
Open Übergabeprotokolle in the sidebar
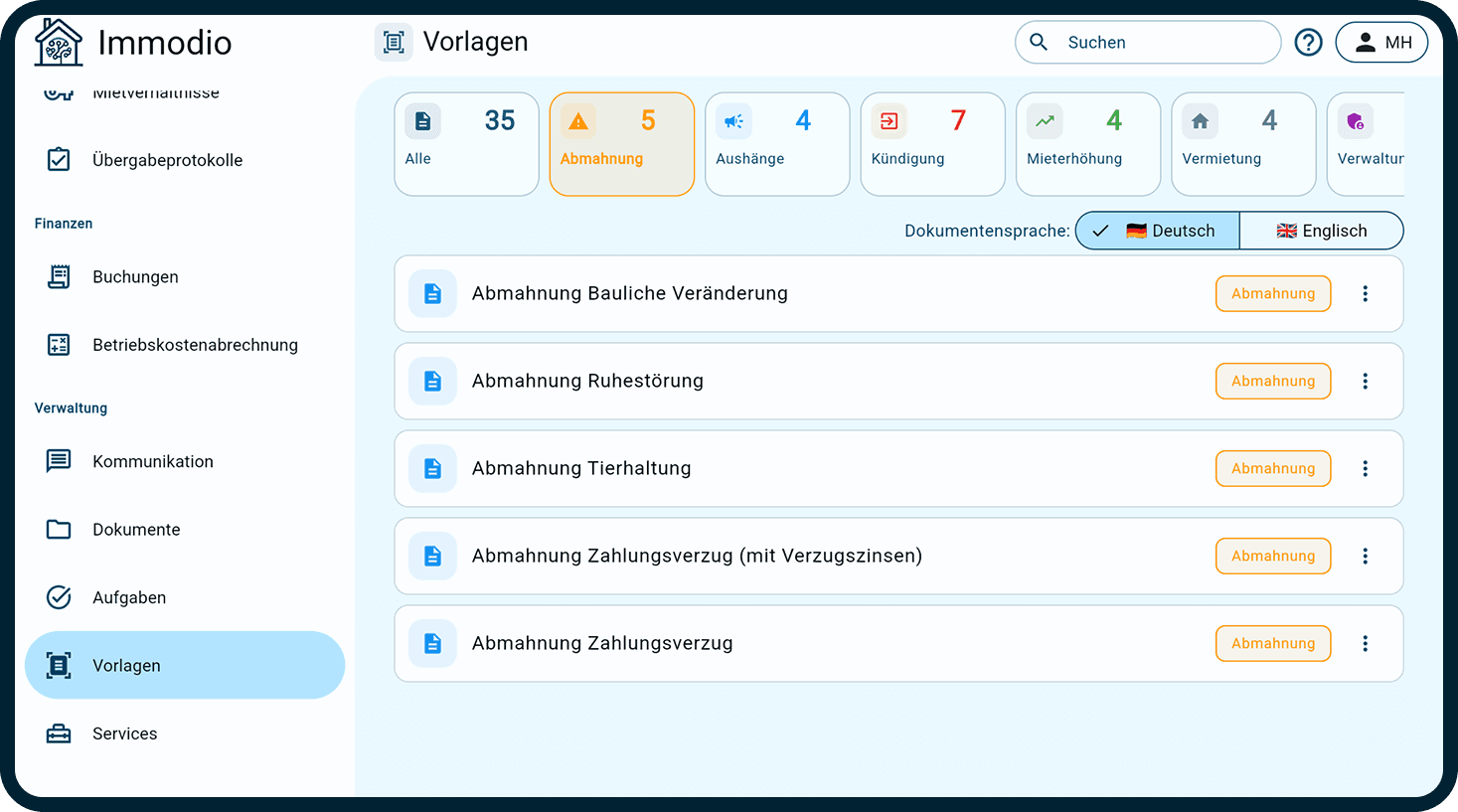point(185,160)
